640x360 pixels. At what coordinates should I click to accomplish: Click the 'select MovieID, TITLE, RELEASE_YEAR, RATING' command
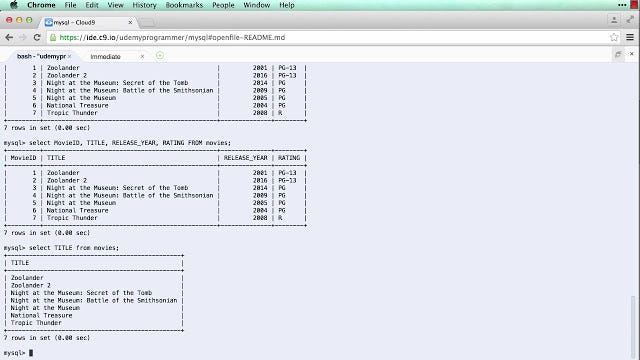130,142
